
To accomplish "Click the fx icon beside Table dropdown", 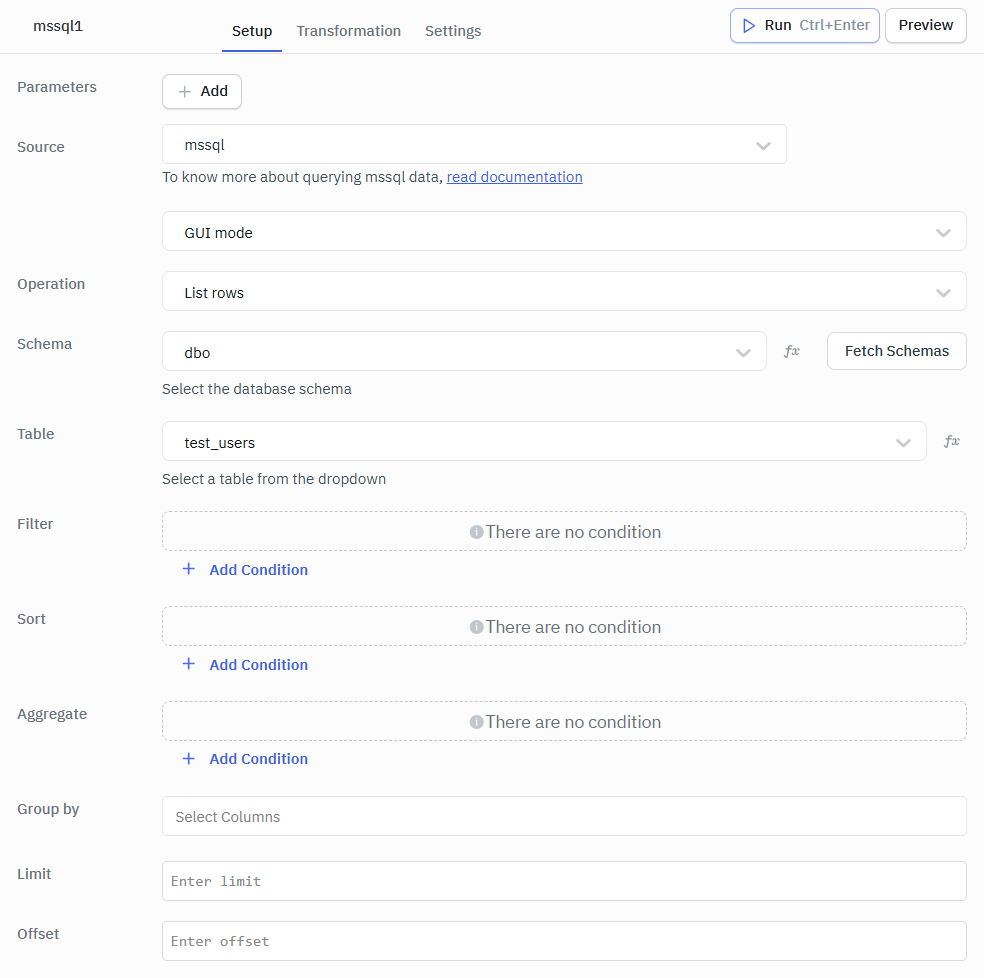I will point(951,441).
